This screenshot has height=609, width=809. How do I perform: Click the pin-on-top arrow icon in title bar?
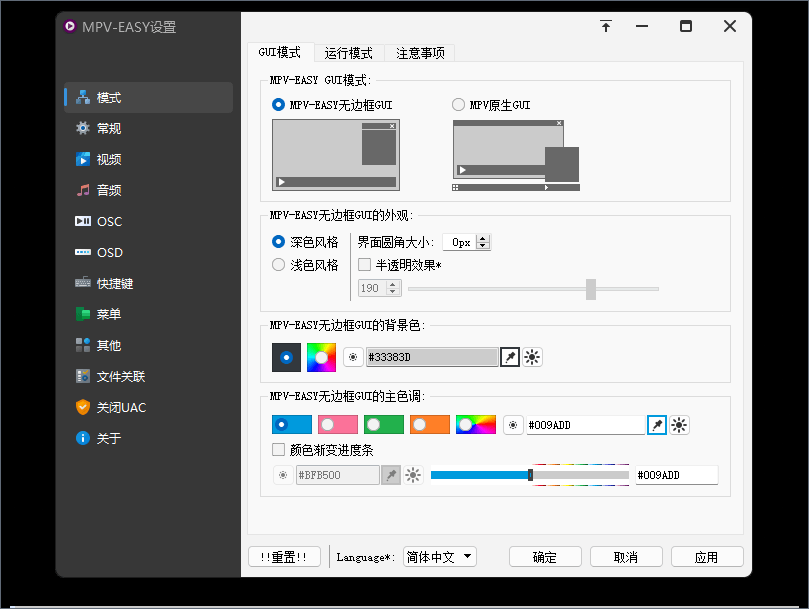[x=606, y=27]
